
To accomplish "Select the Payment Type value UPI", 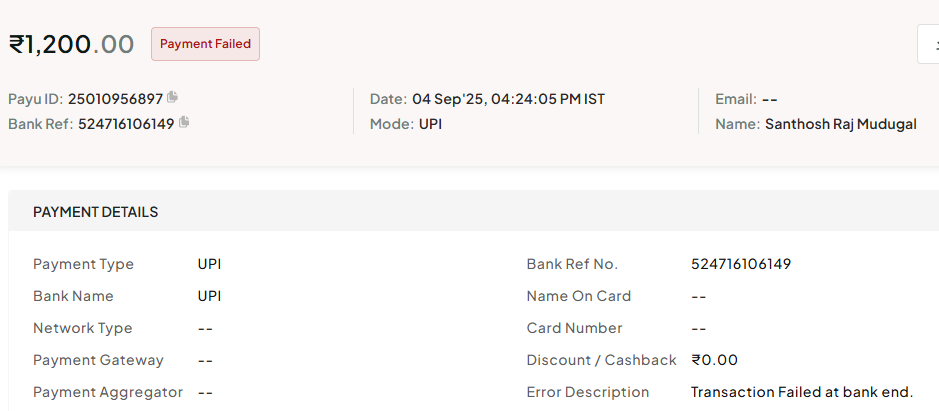I will (210, 264).
